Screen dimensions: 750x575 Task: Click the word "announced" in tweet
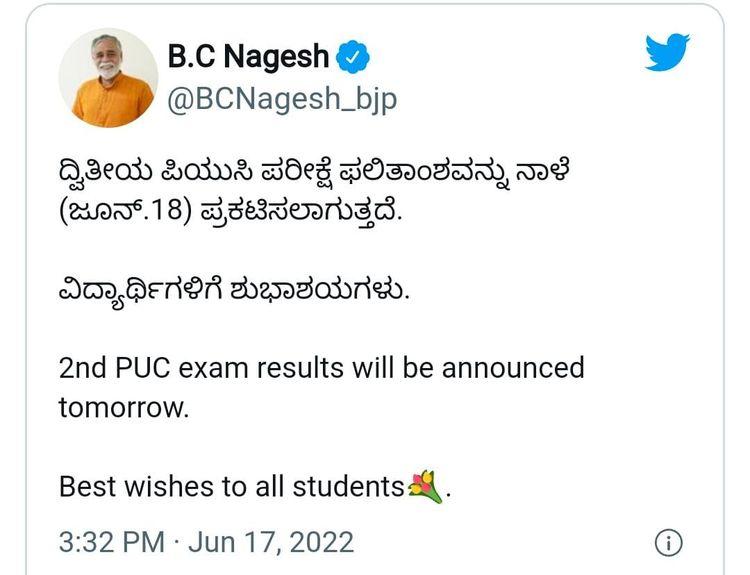click(x=512, y=368)
